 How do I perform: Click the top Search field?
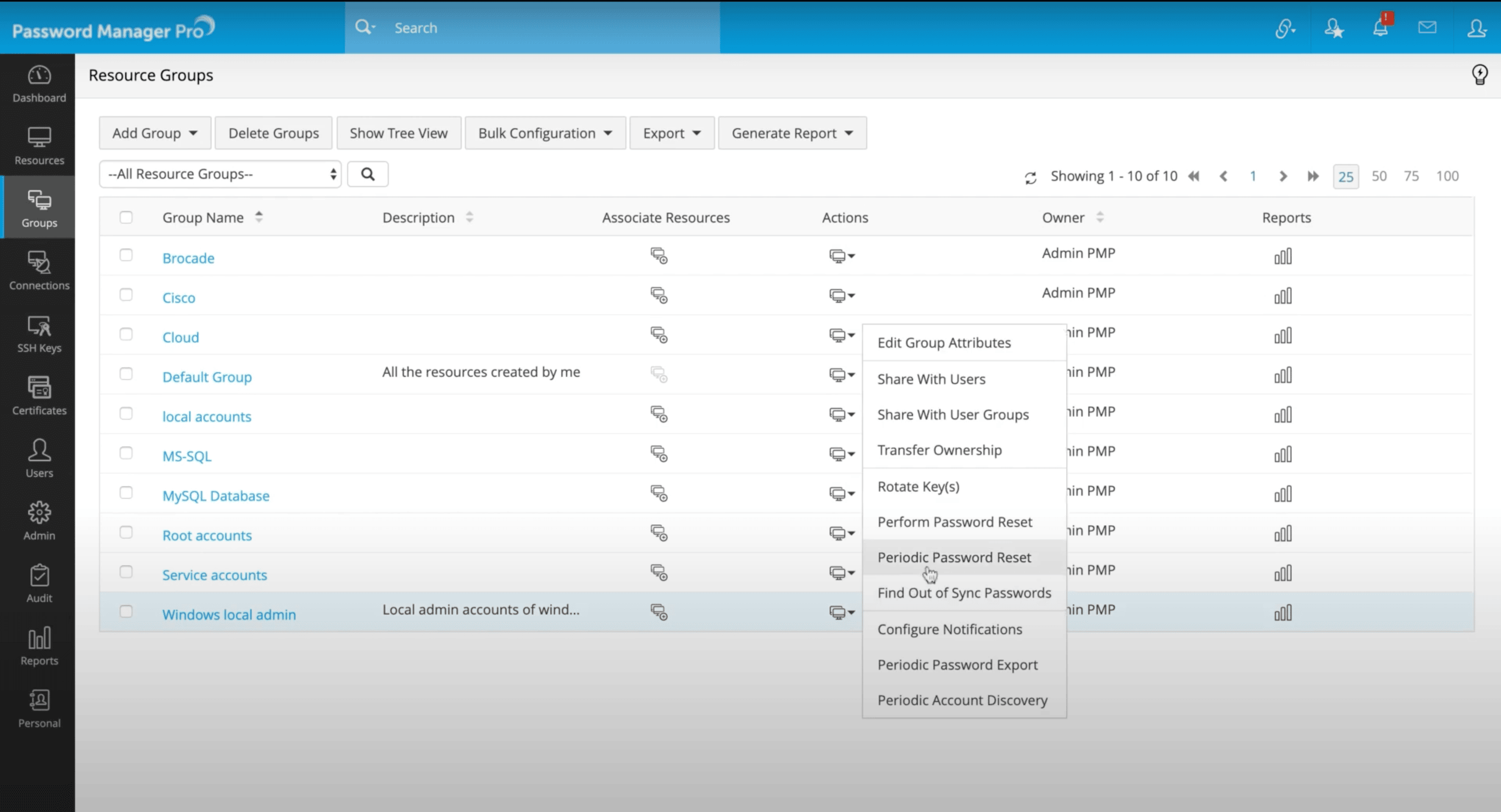[x=532, y=28]
